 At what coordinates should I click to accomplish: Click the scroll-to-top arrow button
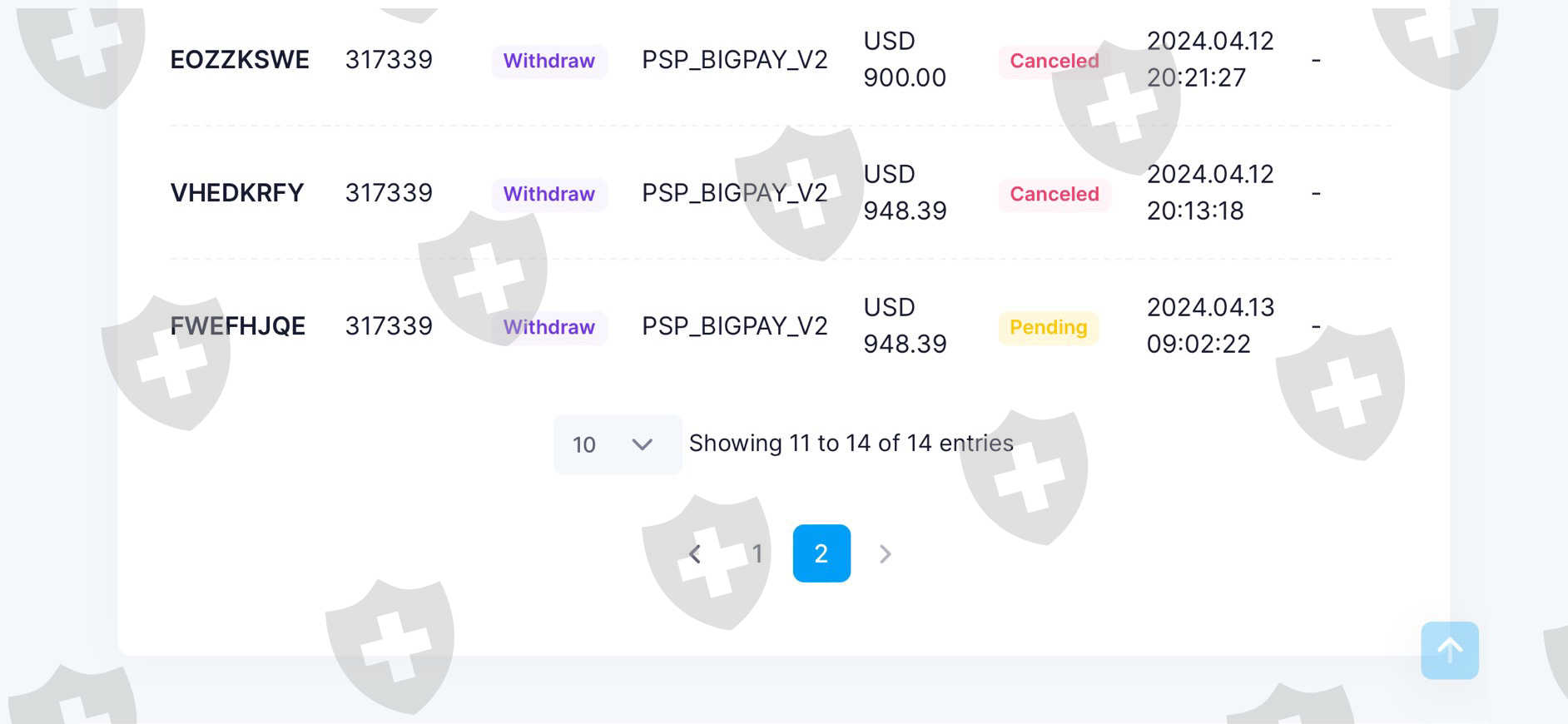click(1449, 650)
